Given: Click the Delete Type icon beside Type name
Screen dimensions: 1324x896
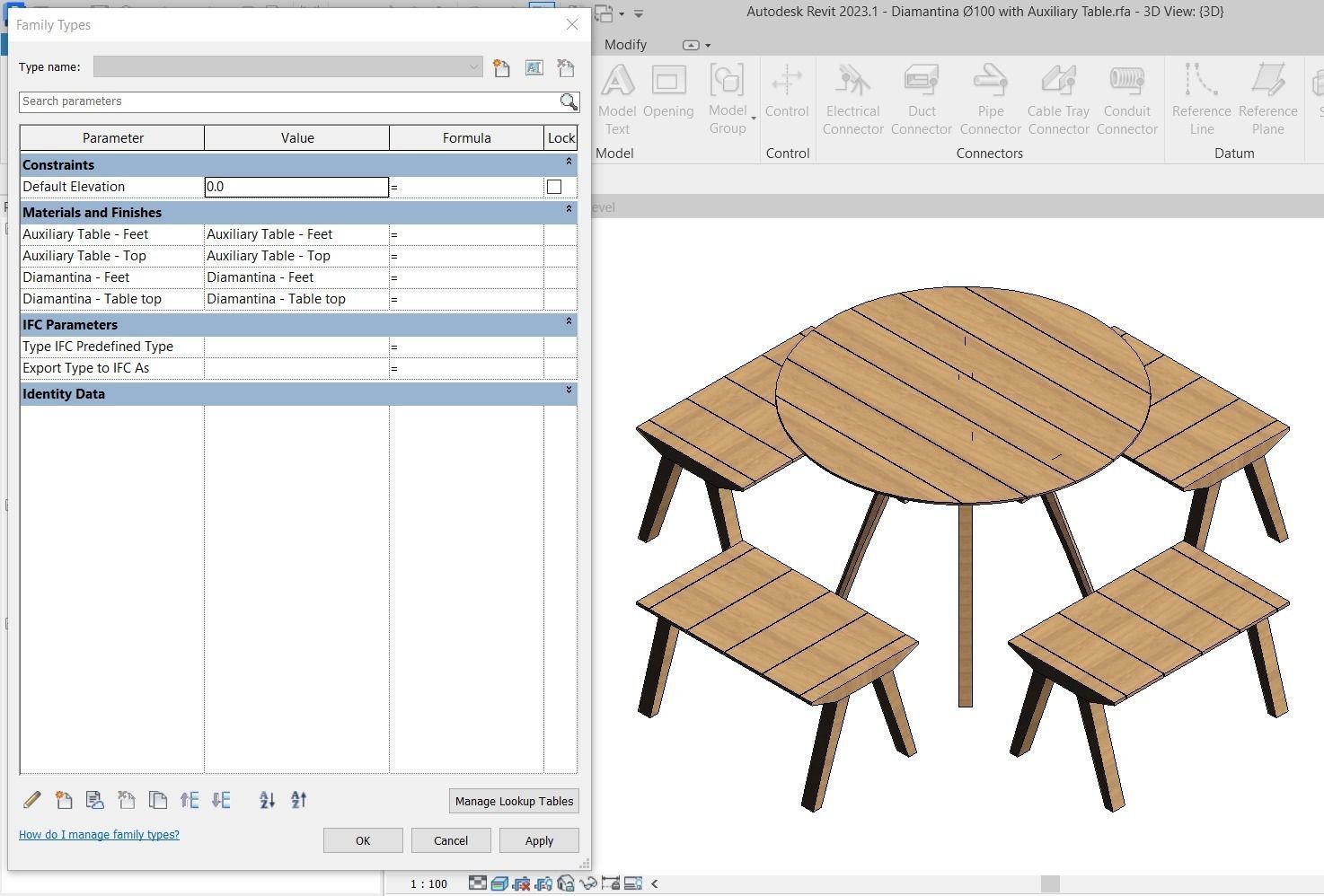Looking at the screenshot, I should point(565,67).
